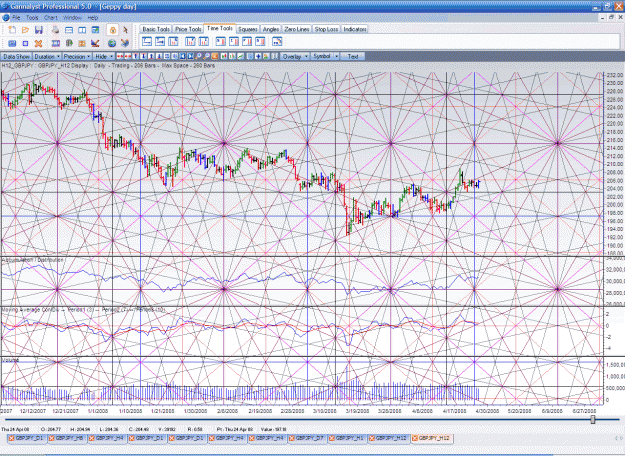Open the Chart menu
Screen dimensions: 625x456
pos(51,18)
